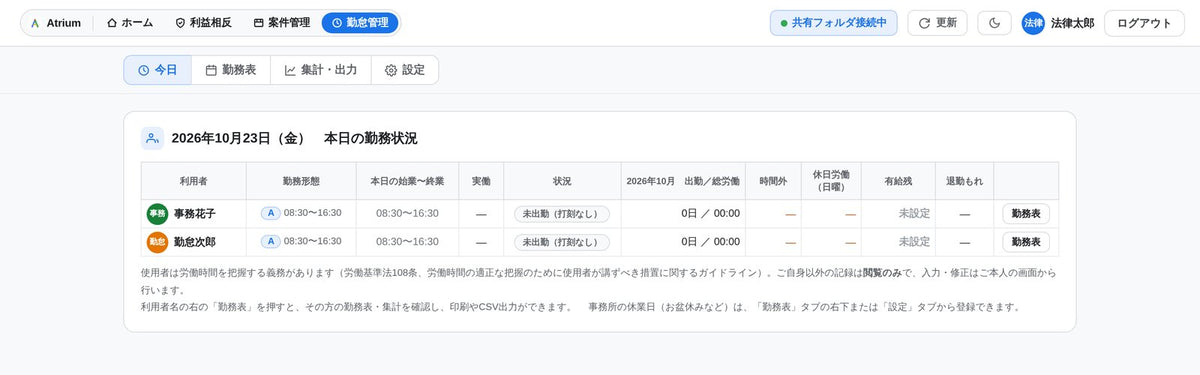Click the 状況 column header
1200x375 pixels.
click(x=562, y=181)
